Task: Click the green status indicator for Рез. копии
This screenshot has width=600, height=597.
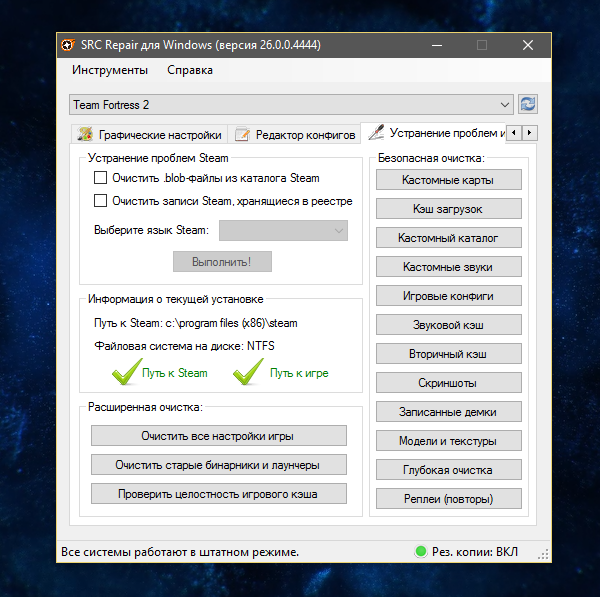Action: click(x=421, y=551)
